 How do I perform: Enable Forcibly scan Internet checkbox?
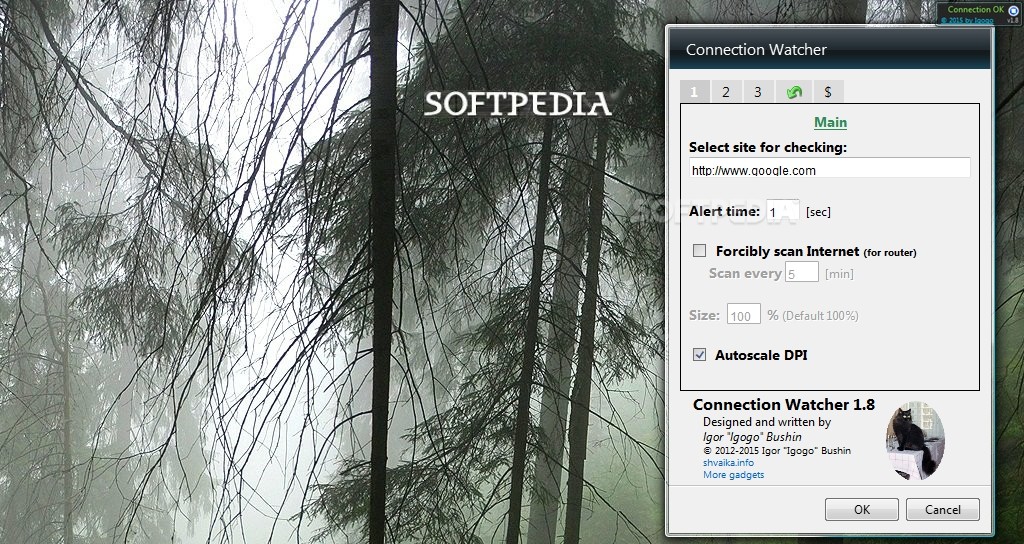click(x=699, y=251)
